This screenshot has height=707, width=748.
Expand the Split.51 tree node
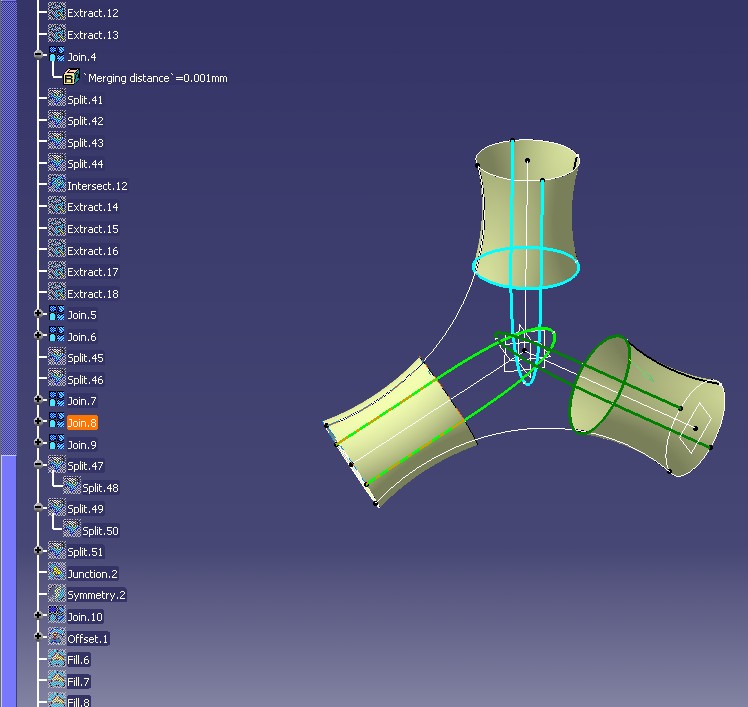click(x=38, y=550)
